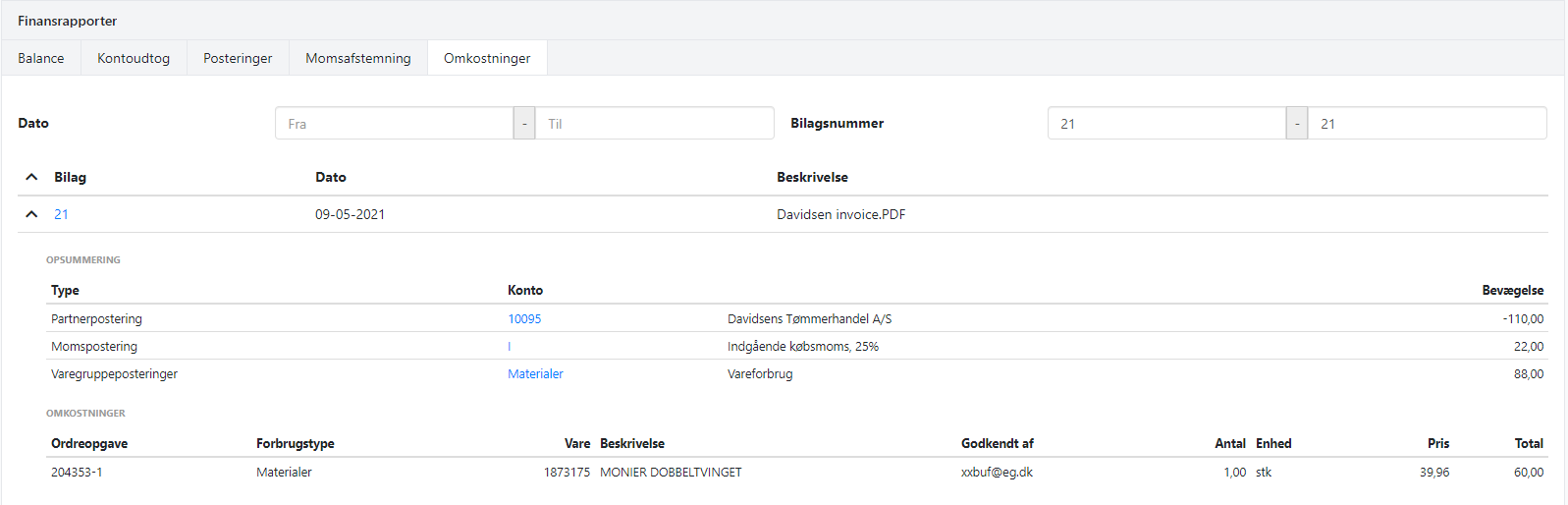Viewport: 1568px width, 505px height.
Task: Open account link 10095
Action: point(524,319)
